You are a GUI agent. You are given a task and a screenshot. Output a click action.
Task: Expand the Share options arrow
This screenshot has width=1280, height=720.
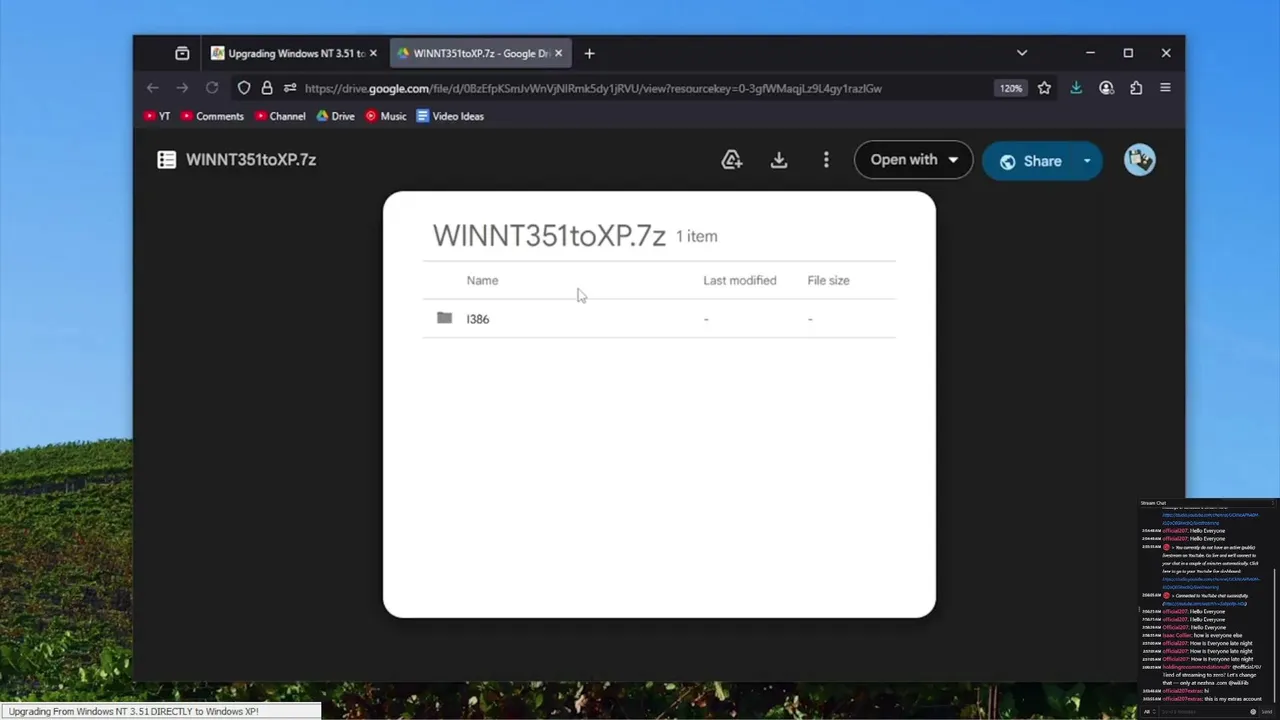coord(1087,161)
